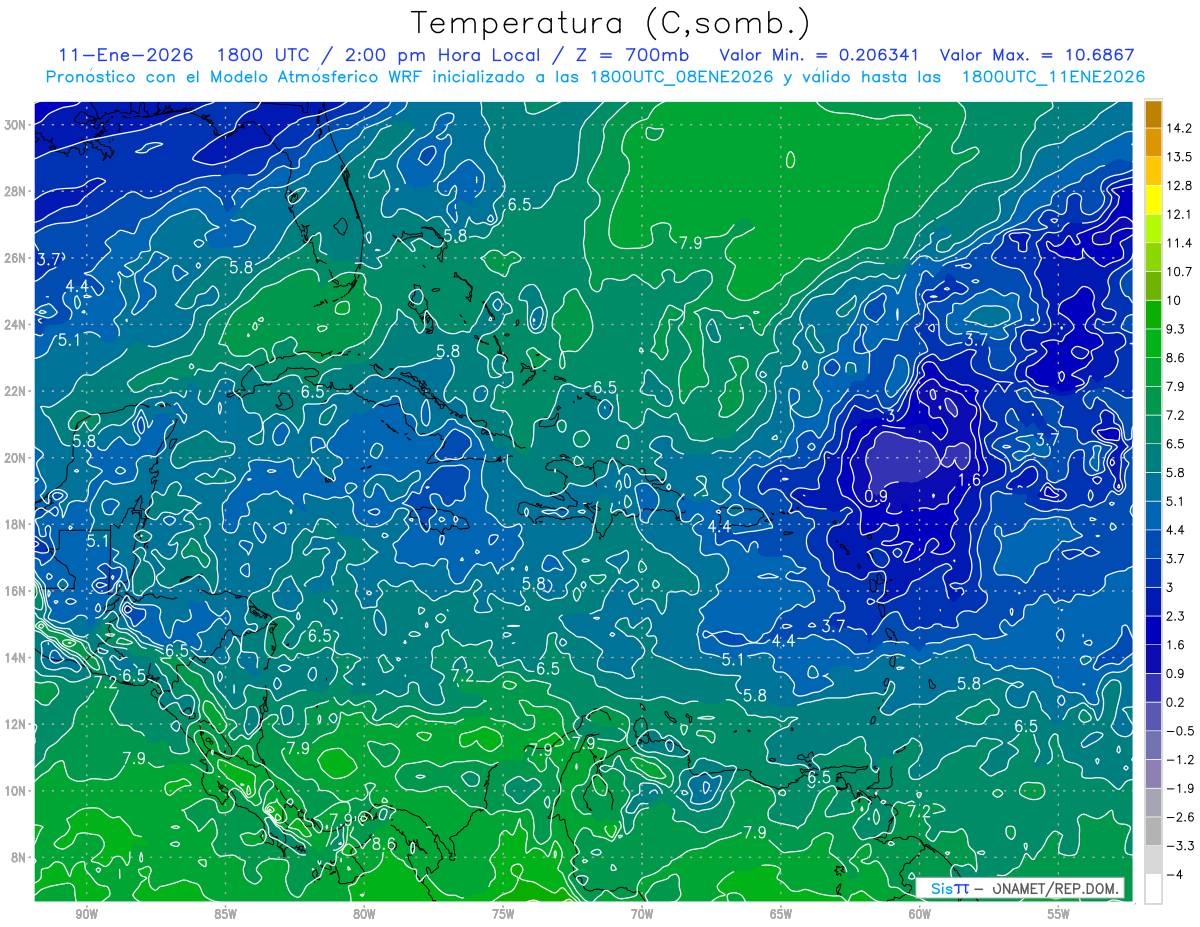Viewport: 1200px width, 927px height.
Task: Select the purple colorbar swatch between -1.9 and -1.2
Action: (1153, 774)
